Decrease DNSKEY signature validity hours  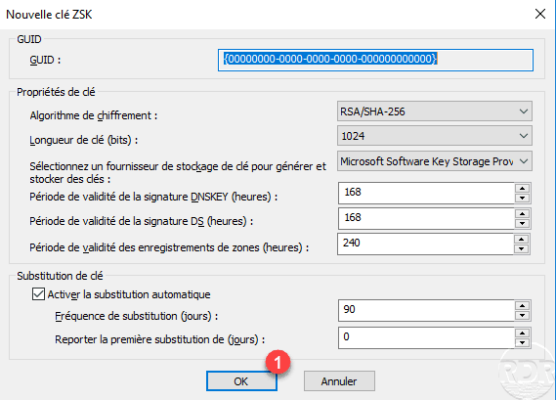522,198
